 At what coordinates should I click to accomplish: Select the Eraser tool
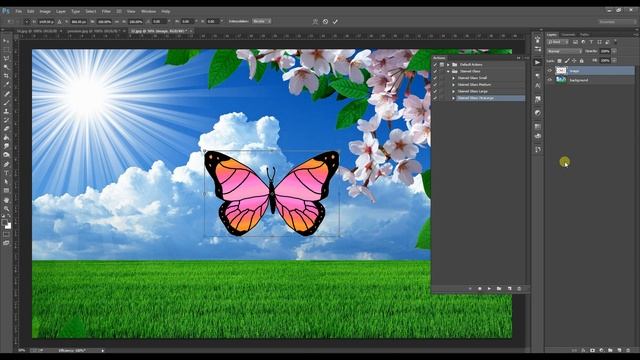click(7, 129)
